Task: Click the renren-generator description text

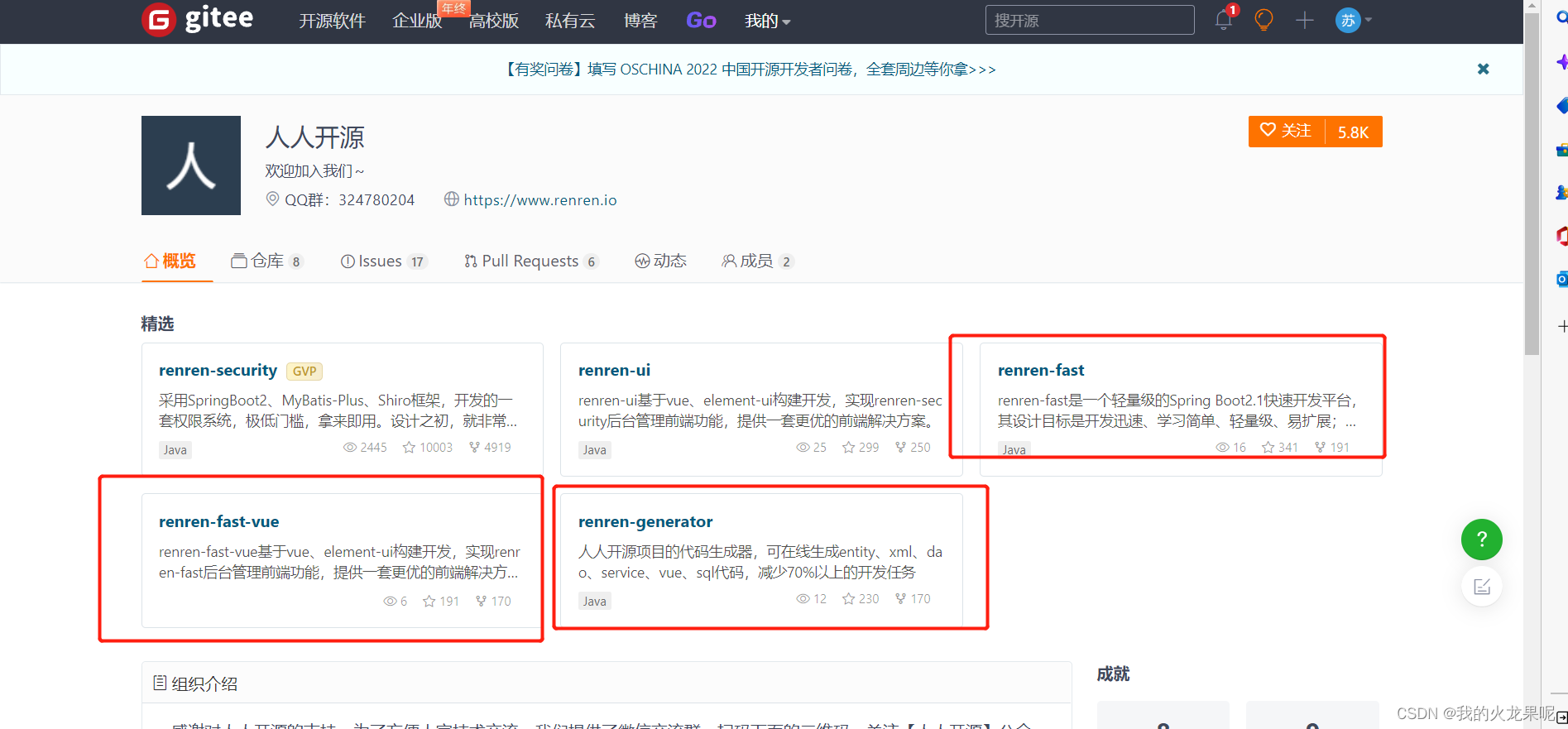Action: coord(760,562)
